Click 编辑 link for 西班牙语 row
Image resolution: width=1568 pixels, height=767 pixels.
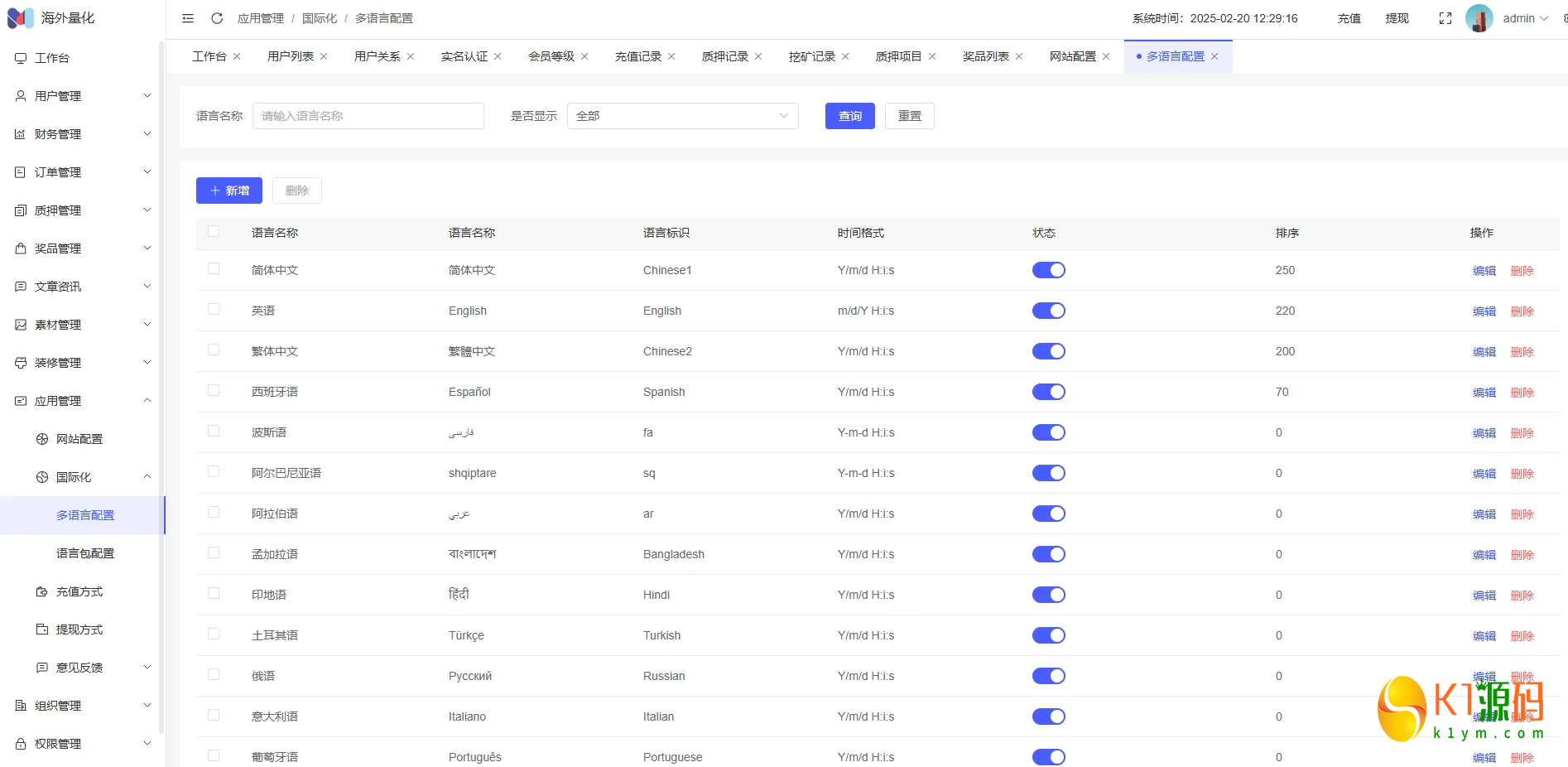point(1484,393)
